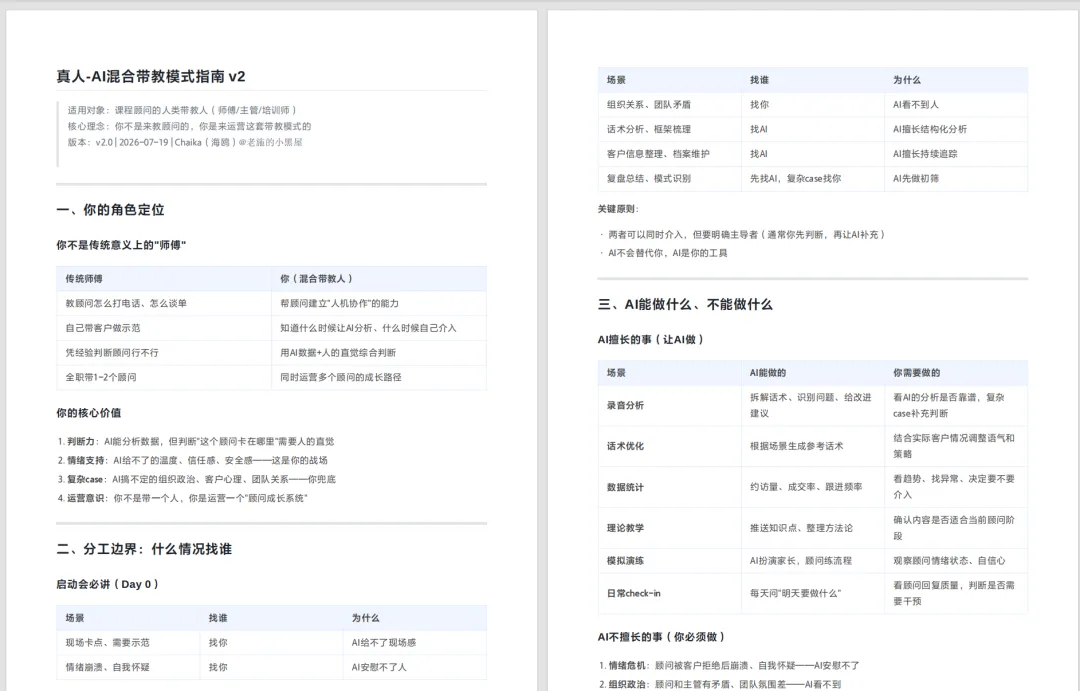Click list item 4 starting with 运营意识
The width and height of the screenshot is (1080, 691).
click(x=183, y=498)
